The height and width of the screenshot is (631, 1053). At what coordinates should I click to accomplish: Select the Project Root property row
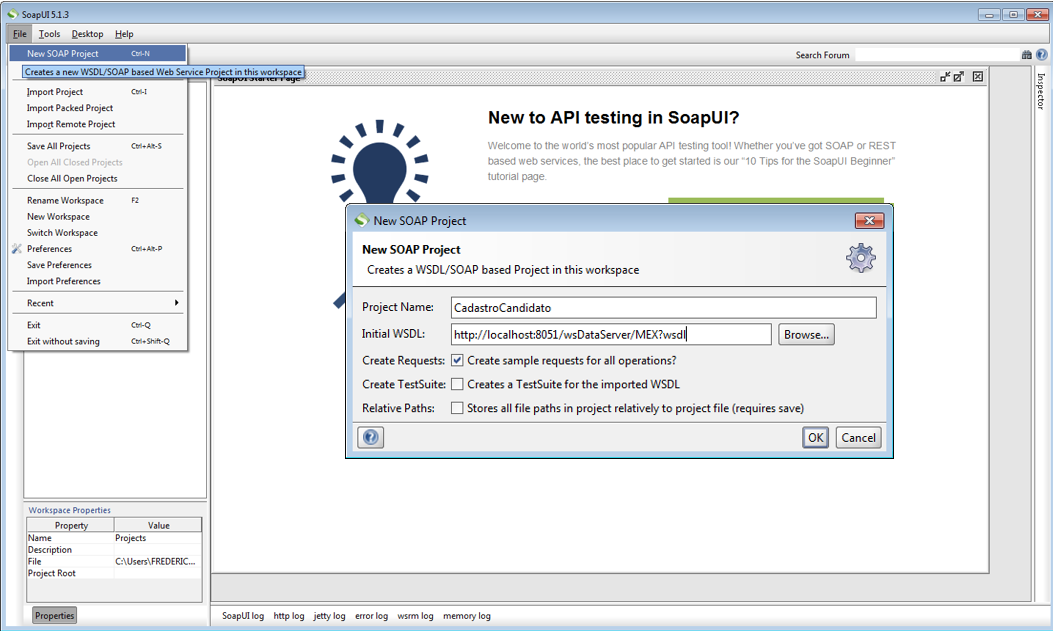(x=114, y=573)
